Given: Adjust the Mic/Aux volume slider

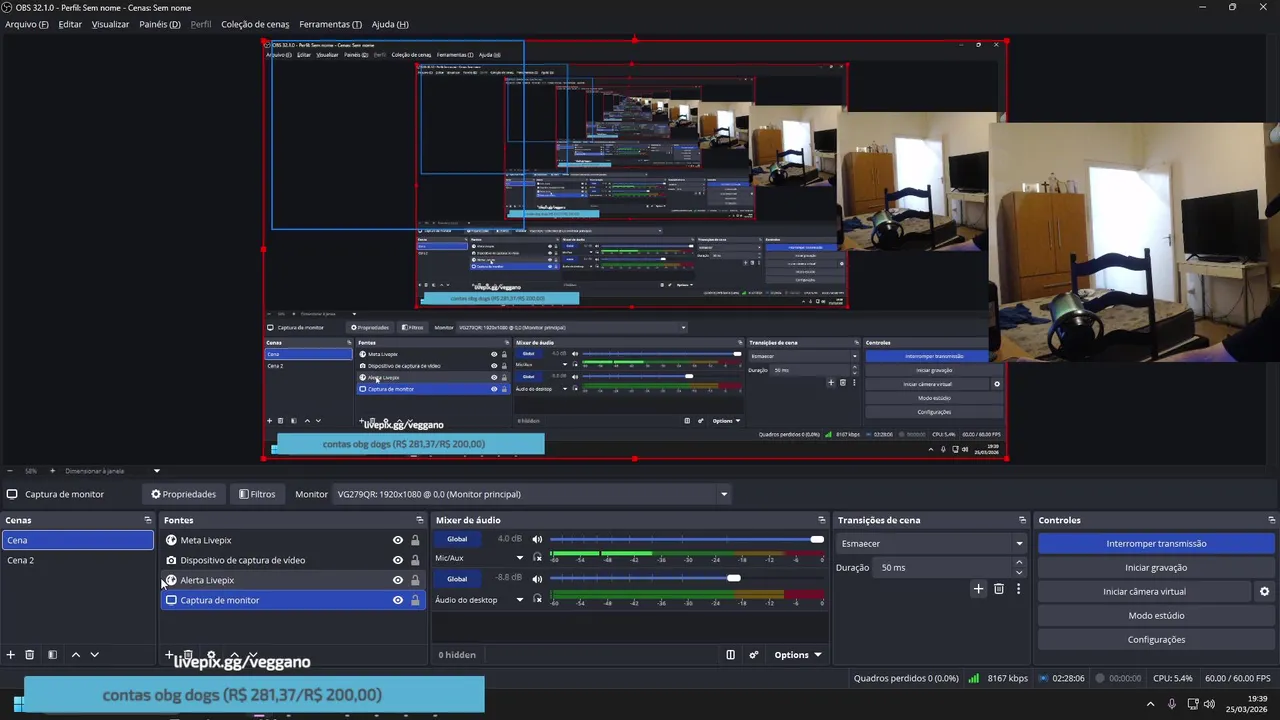Looking at the screenshot, I should [686, 540].
